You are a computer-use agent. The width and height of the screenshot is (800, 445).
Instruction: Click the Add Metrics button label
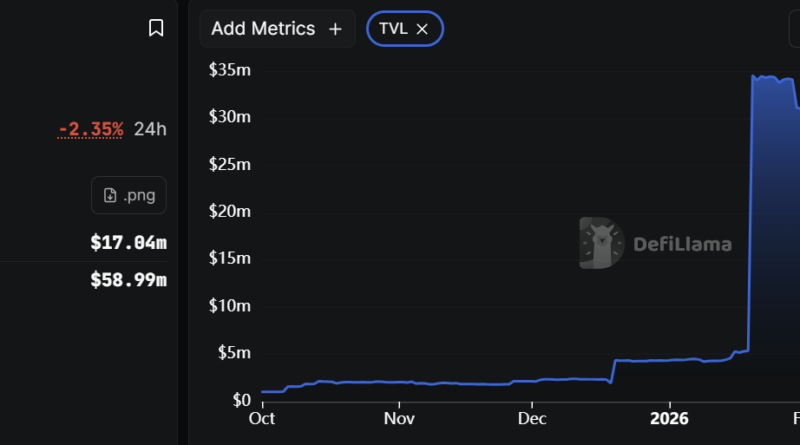tap(263, 29)
